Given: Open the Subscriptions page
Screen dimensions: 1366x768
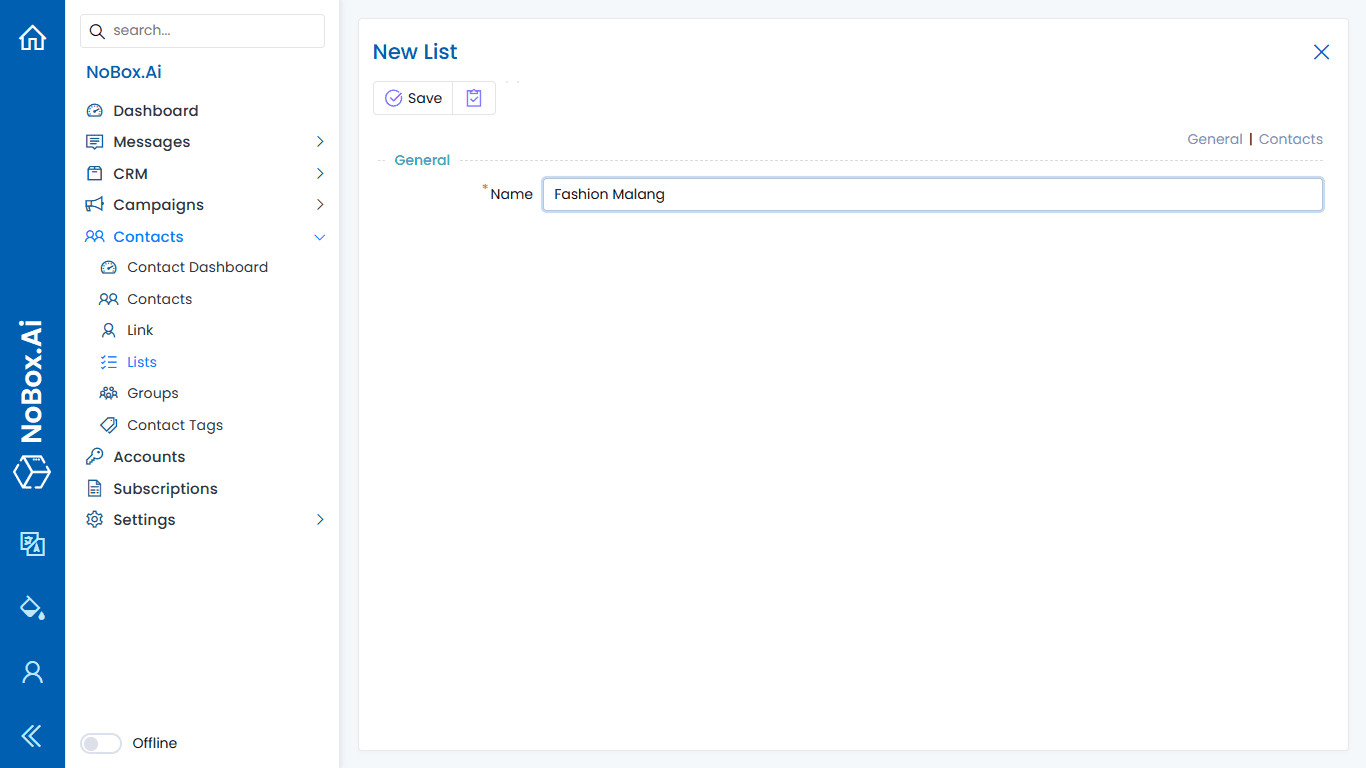Looking at the screenshot, I should tap(163, 488).
